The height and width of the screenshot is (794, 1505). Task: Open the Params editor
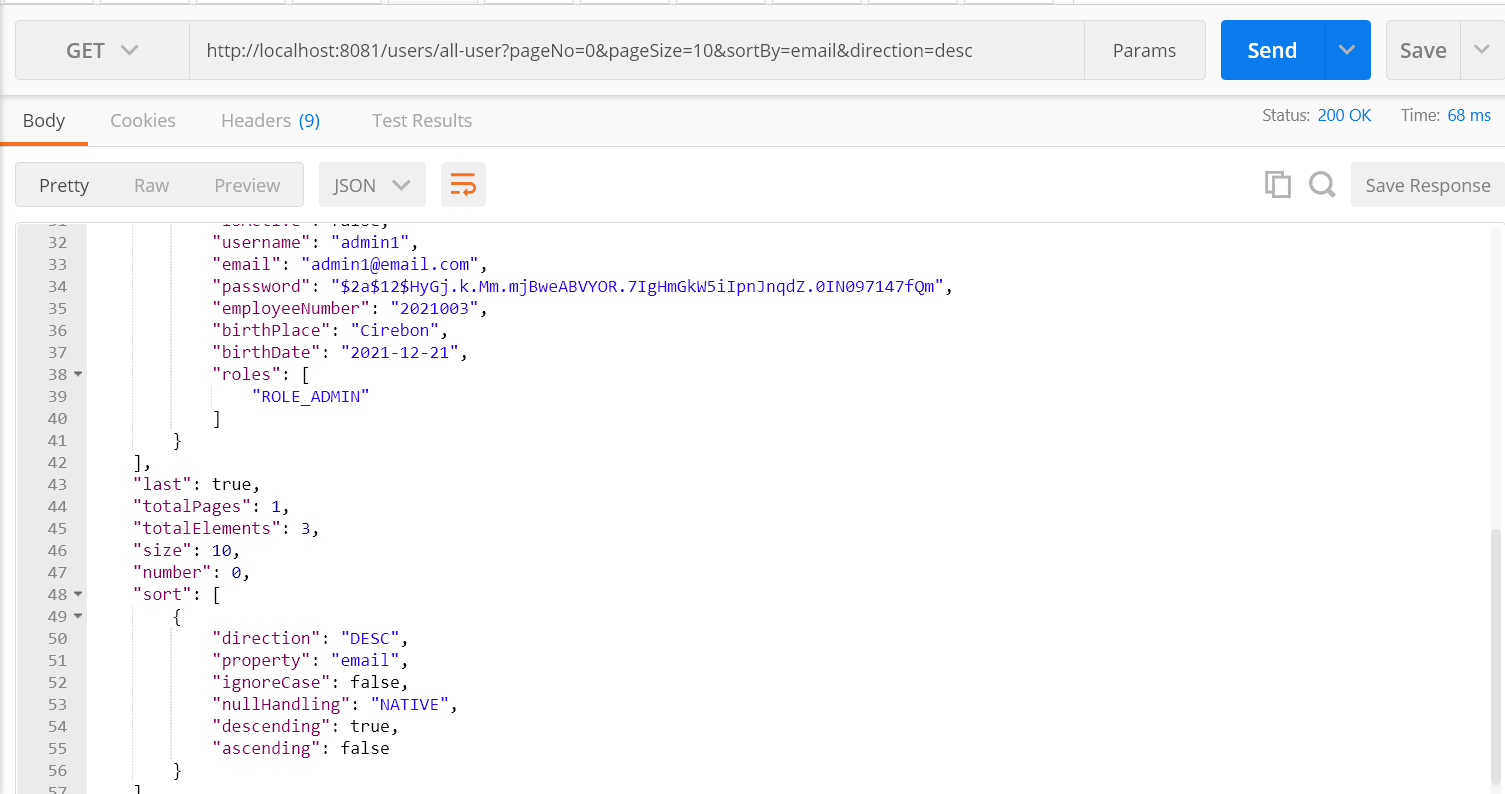pos(1144,49)
